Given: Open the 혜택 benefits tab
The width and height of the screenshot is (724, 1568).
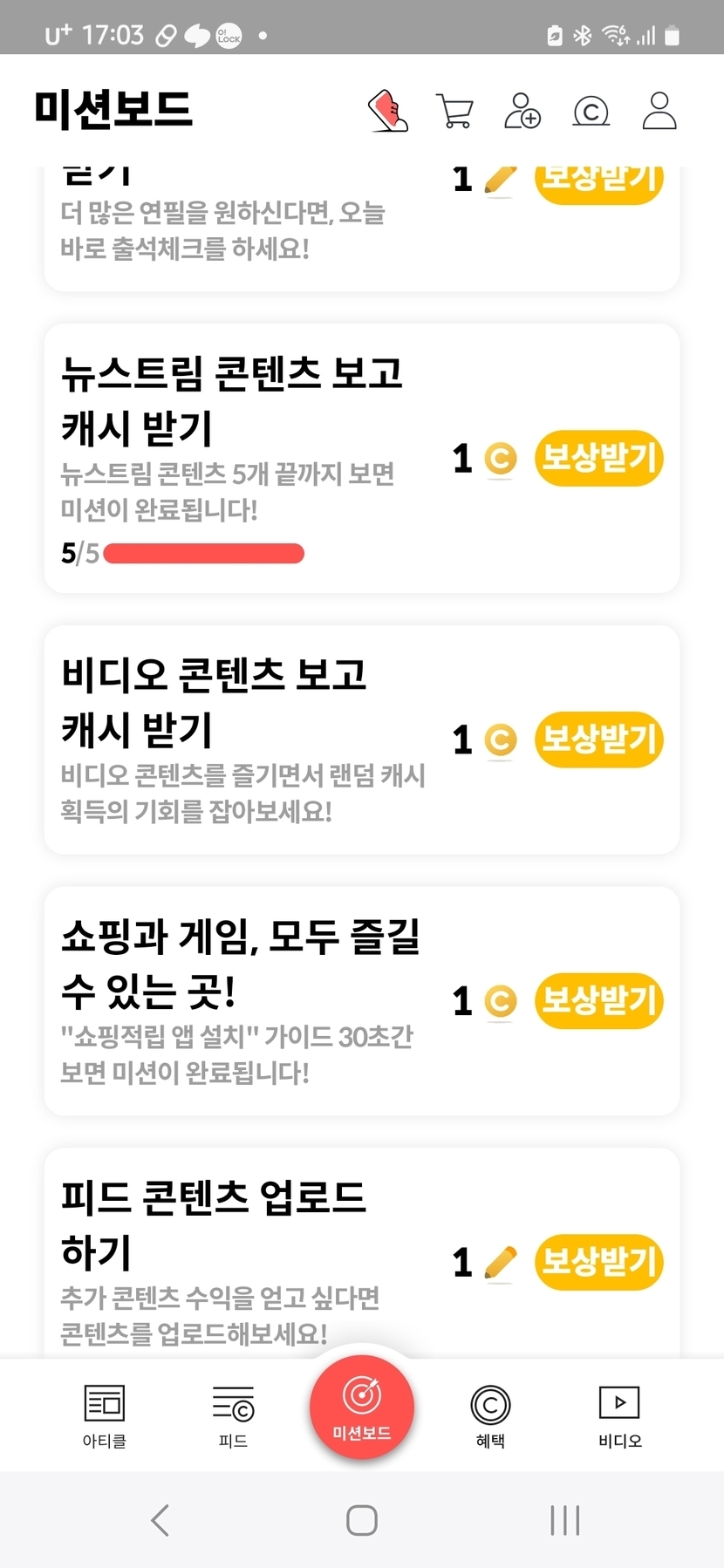Looking at the screenshot, I should click(490, 1415).
